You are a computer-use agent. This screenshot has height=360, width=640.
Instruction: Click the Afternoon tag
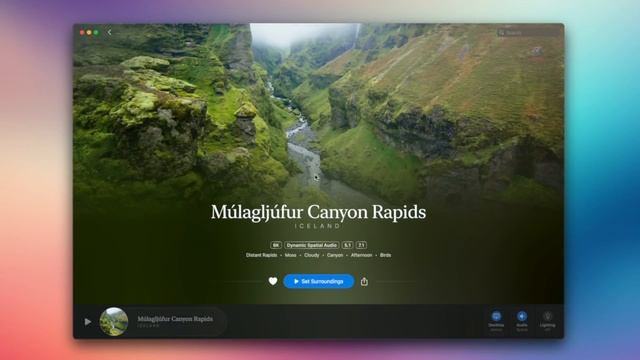(361, 255)
